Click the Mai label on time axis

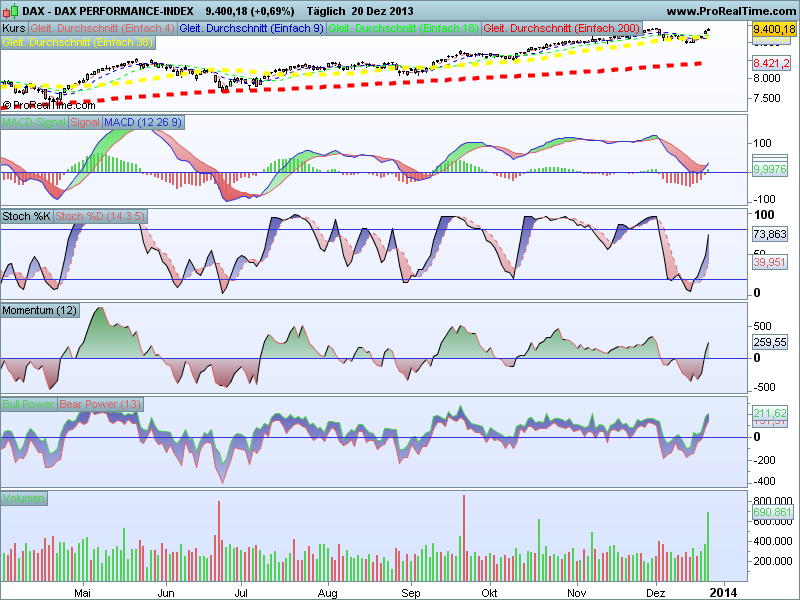[82, 593]
